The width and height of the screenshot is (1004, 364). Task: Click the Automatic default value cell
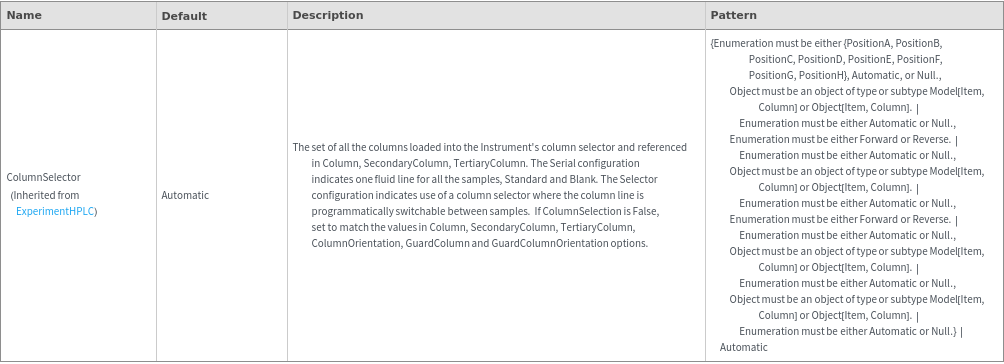click(x=185, y=195)
